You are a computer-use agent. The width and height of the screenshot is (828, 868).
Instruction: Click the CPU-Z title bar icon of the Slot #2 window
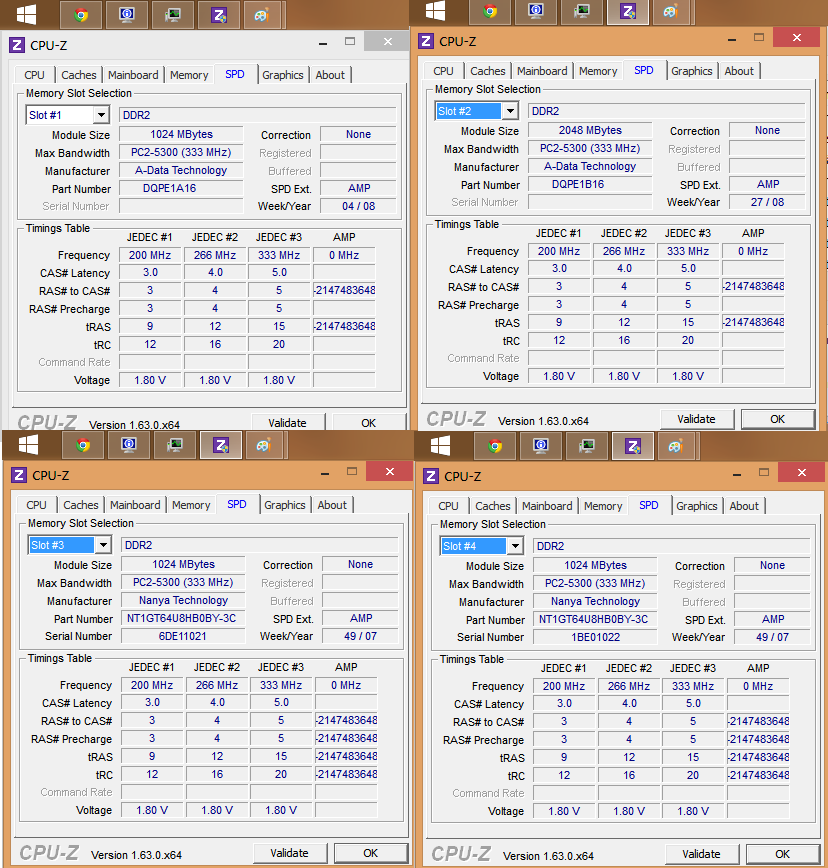pyautogui.click(x=426, y=42)
